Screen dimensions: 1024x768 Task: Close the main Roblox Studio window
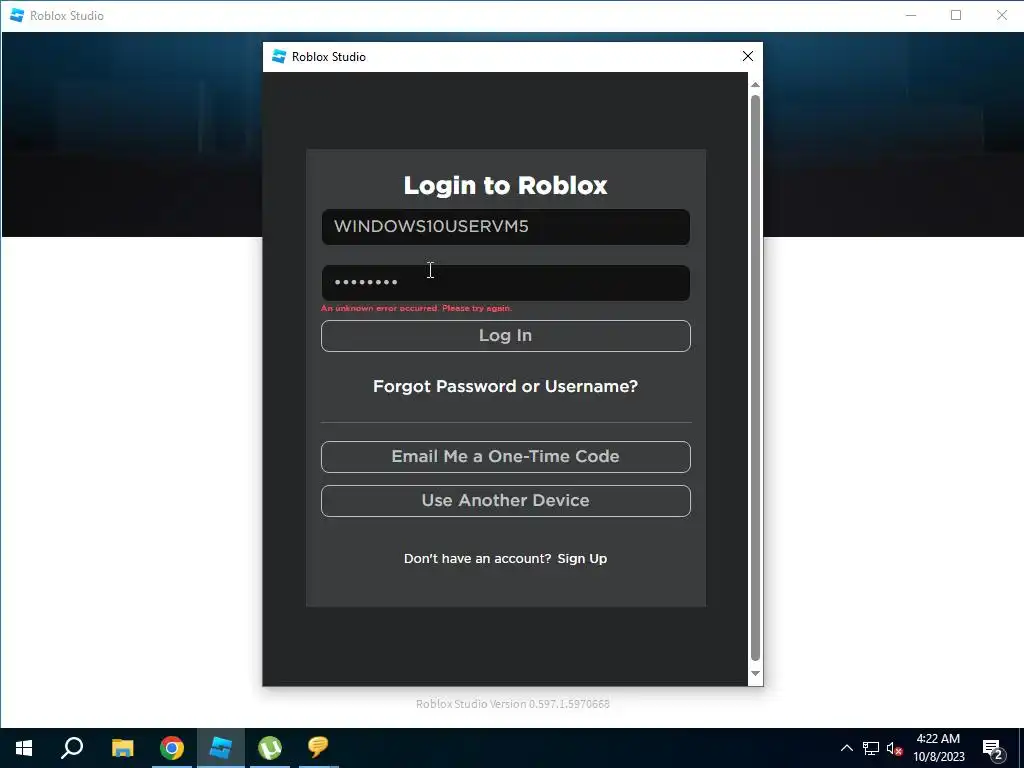click(1002, 15)
